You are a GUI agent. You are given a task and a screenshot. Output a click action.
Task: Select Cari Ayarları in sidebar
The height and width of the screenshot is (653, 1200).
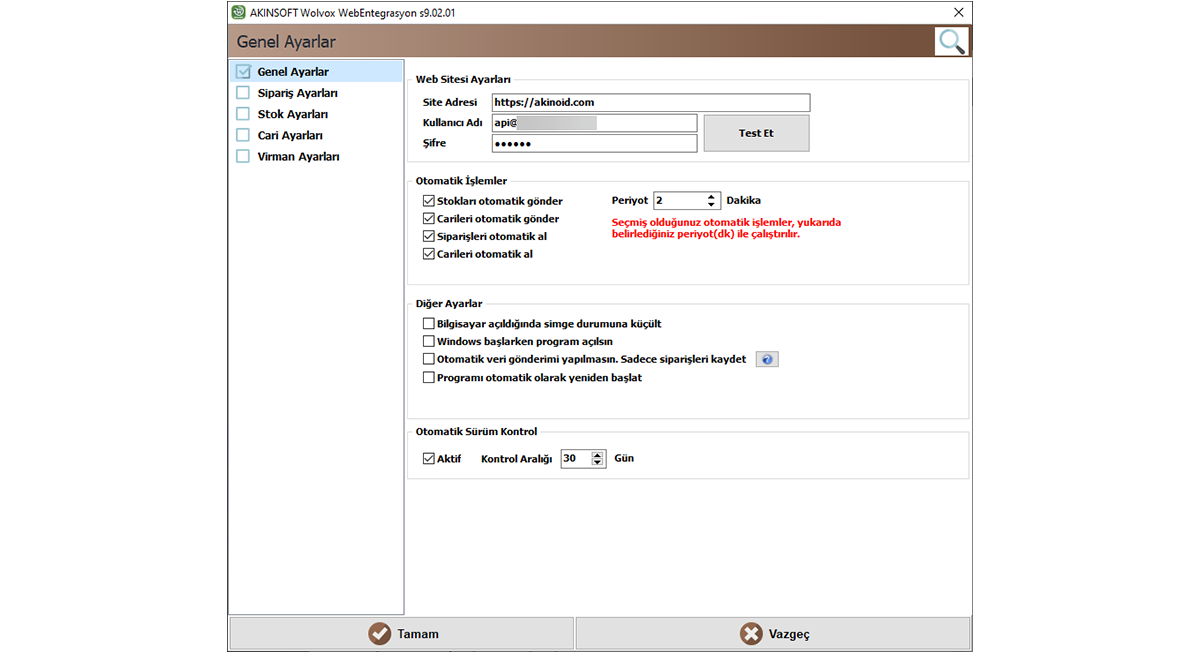(289, 135)
